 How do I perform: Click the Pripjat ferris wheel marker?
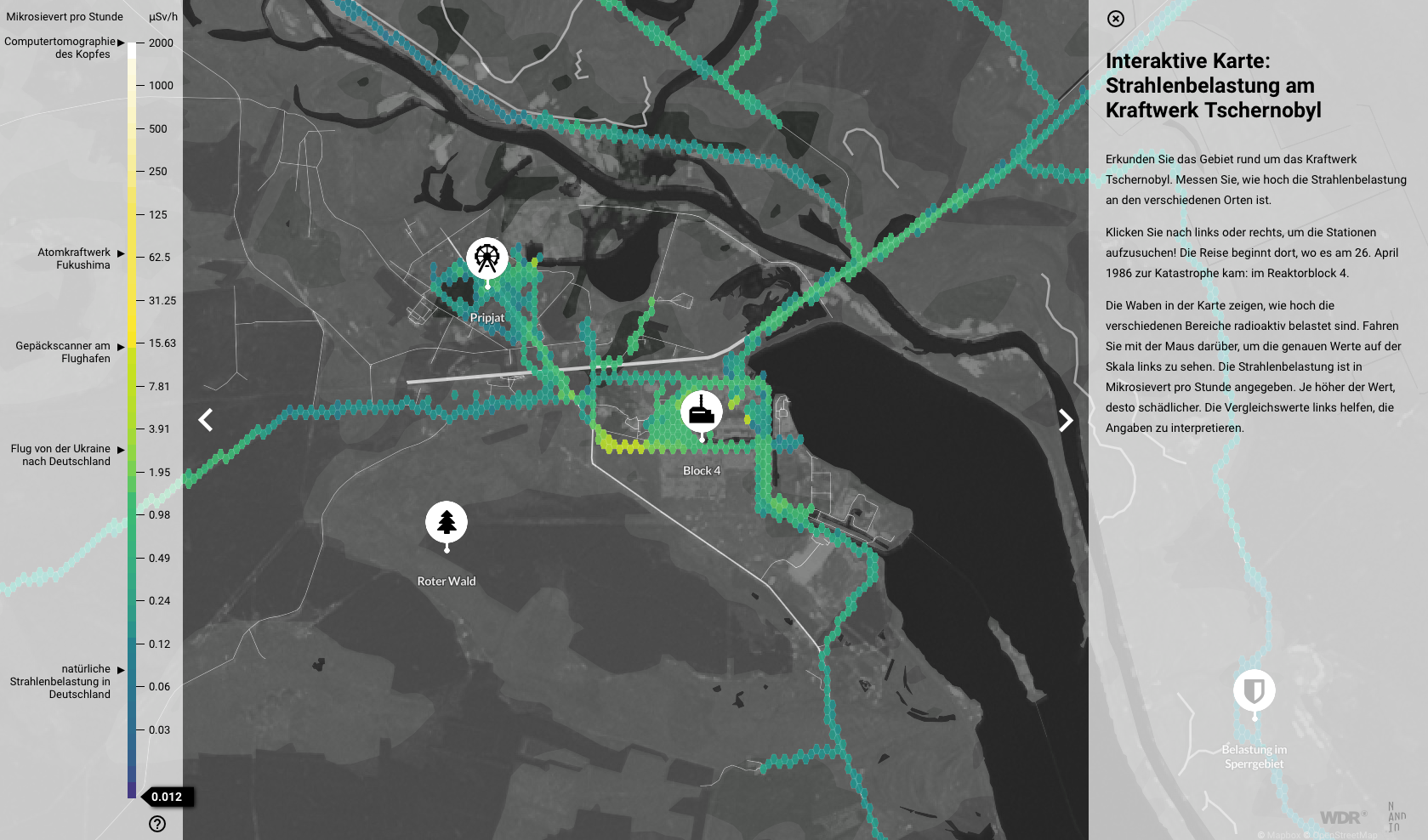click(487, 258)
